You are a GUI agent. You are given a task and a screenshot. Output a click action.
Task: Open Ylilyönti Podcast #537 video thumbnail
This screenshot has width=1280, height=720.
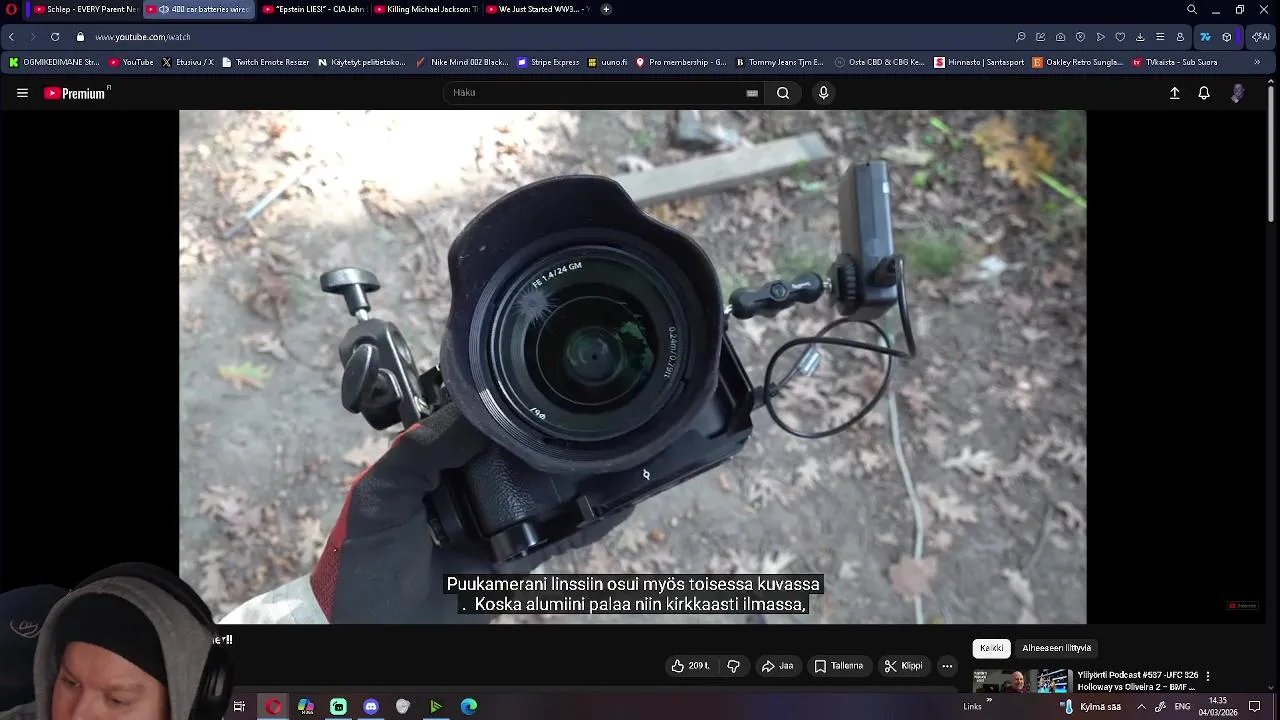(1022, 682)
